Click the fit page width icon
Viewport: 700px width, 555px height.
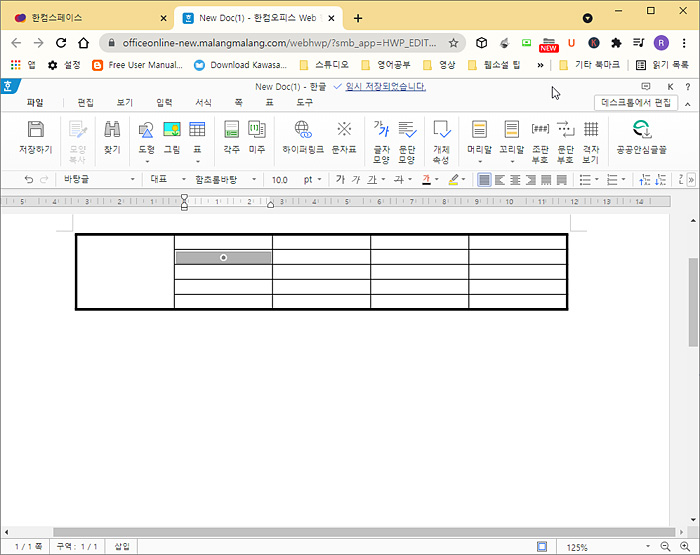(542, 547)
